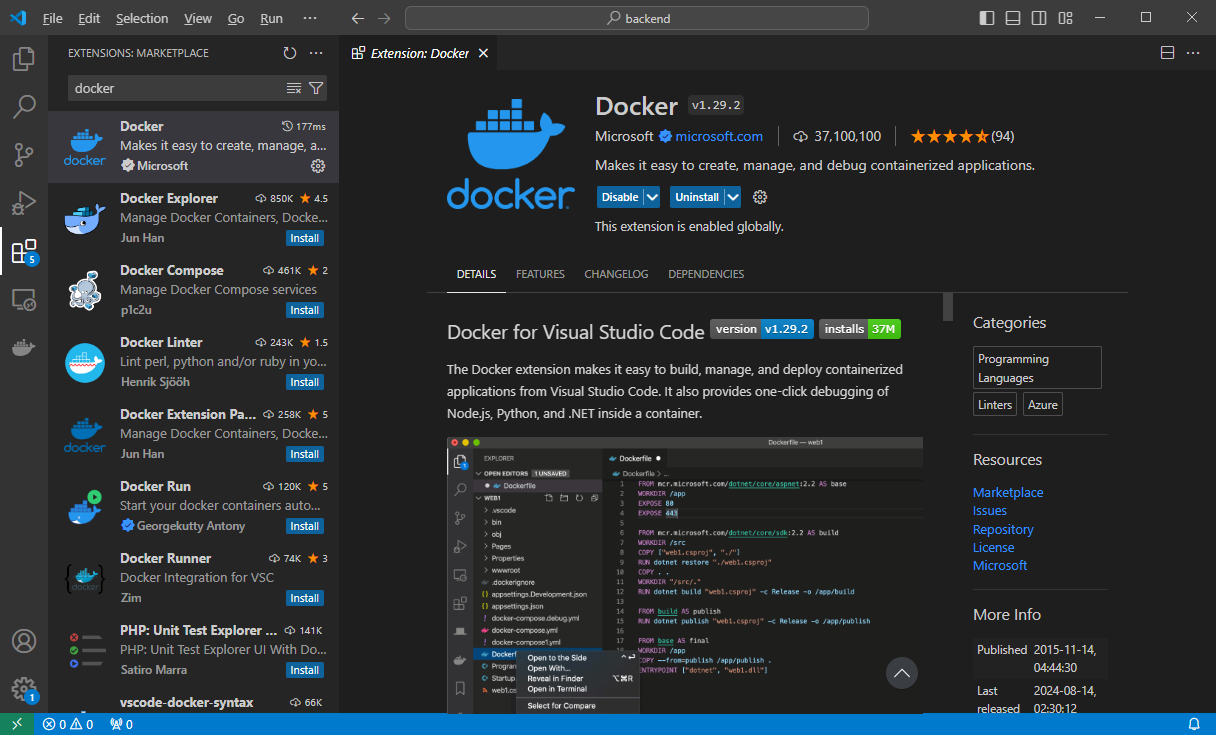1216x735 pixels.
Task: Open the Run and Debug view
Action: pyautogui.click(x=24, y=203)
